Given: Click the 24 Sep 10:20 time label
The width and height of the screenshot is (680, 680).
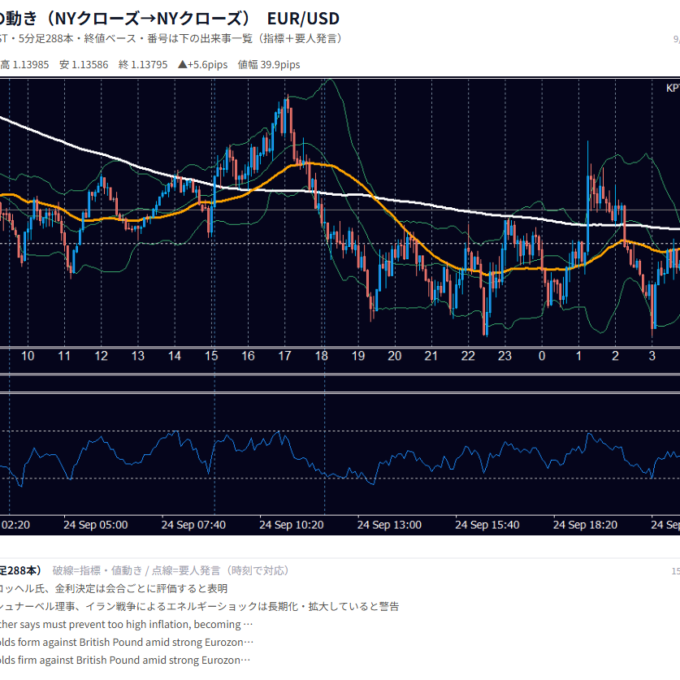Looking at the screenshot, I should tap(291, 525).
